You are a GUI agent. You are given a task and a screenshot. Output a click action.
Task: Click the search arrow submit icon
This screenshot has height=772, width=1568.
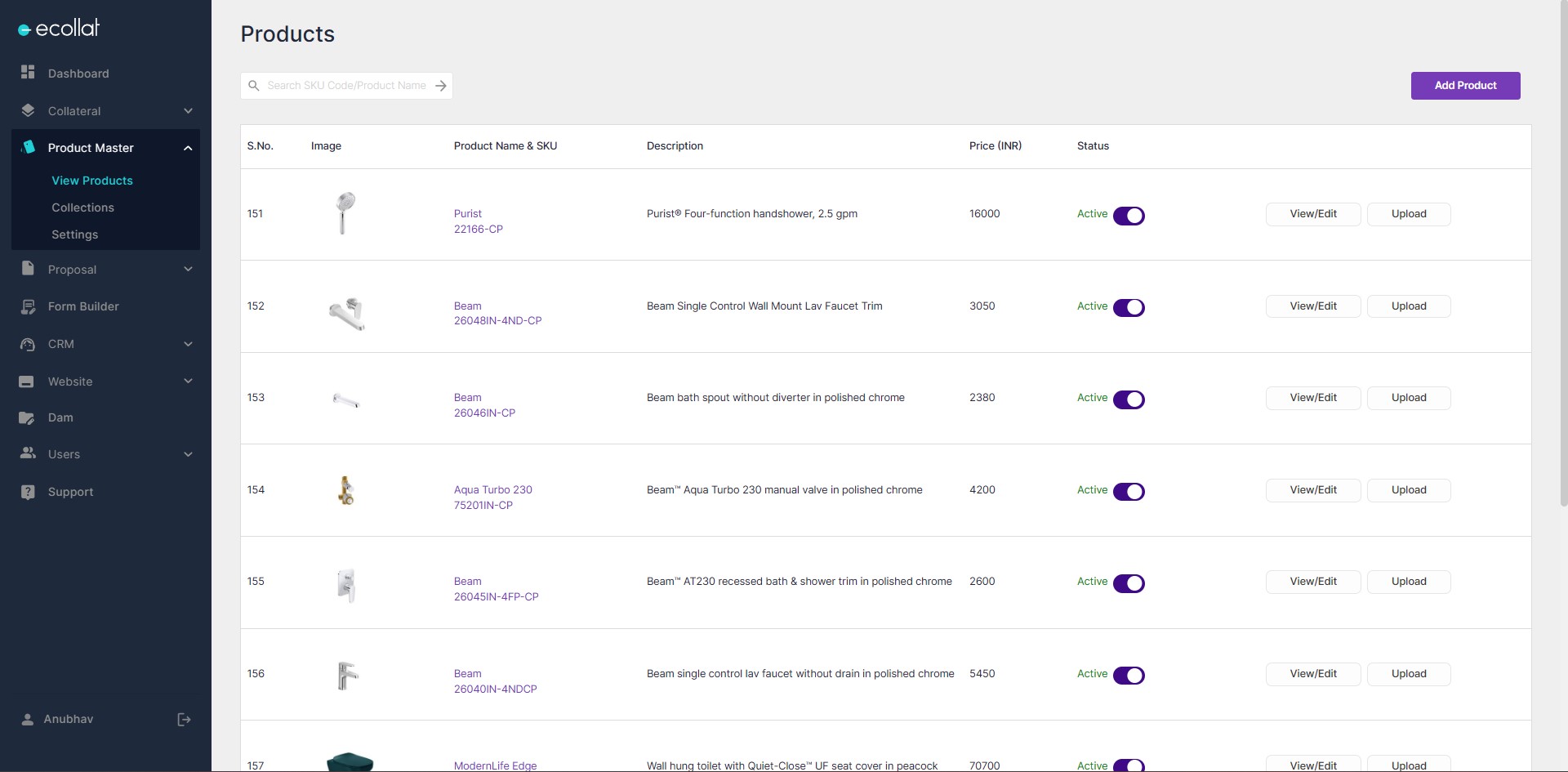click(x=441, y=86)
